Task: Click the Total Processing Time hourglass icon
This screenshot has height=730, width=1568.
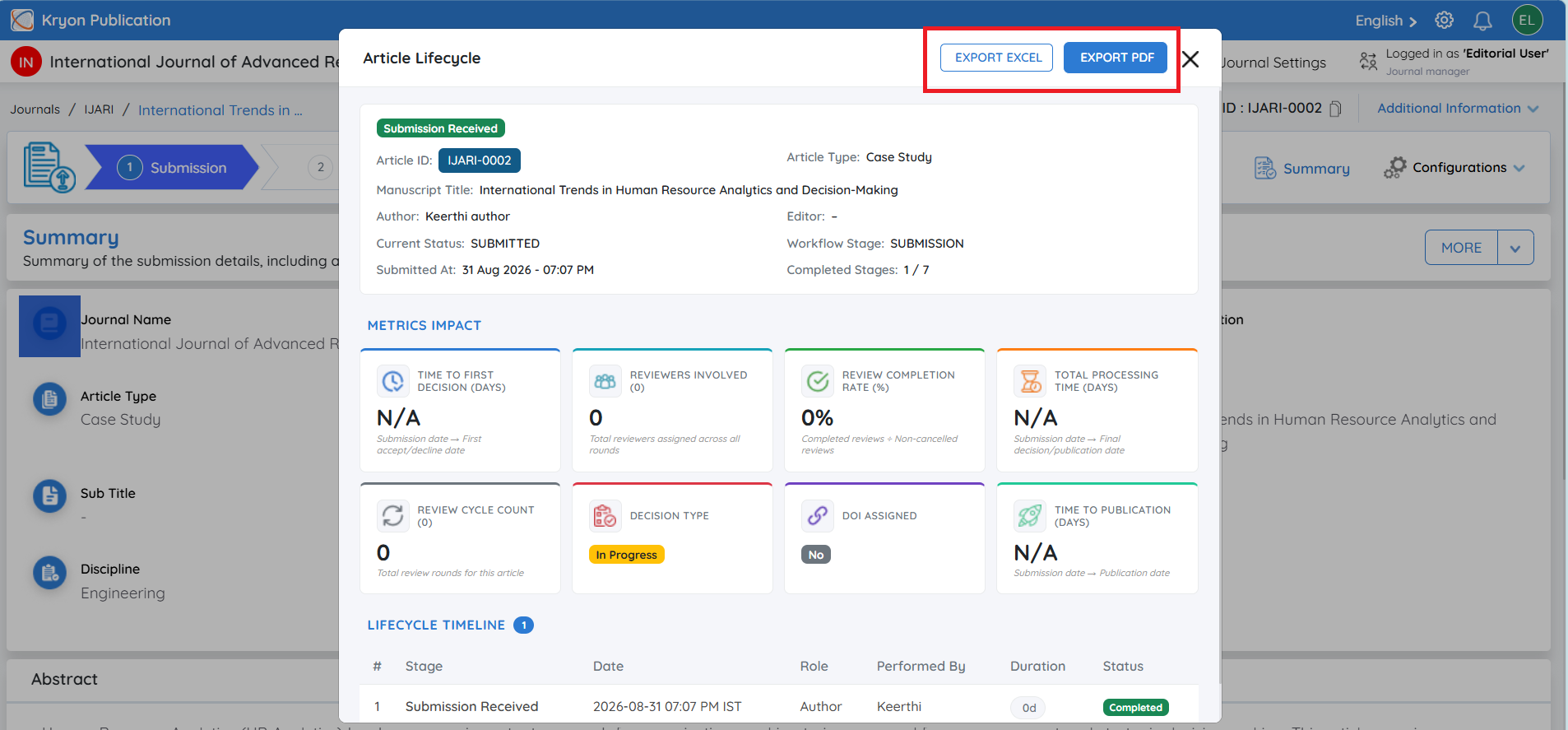Action: (x=1030, y=381)
